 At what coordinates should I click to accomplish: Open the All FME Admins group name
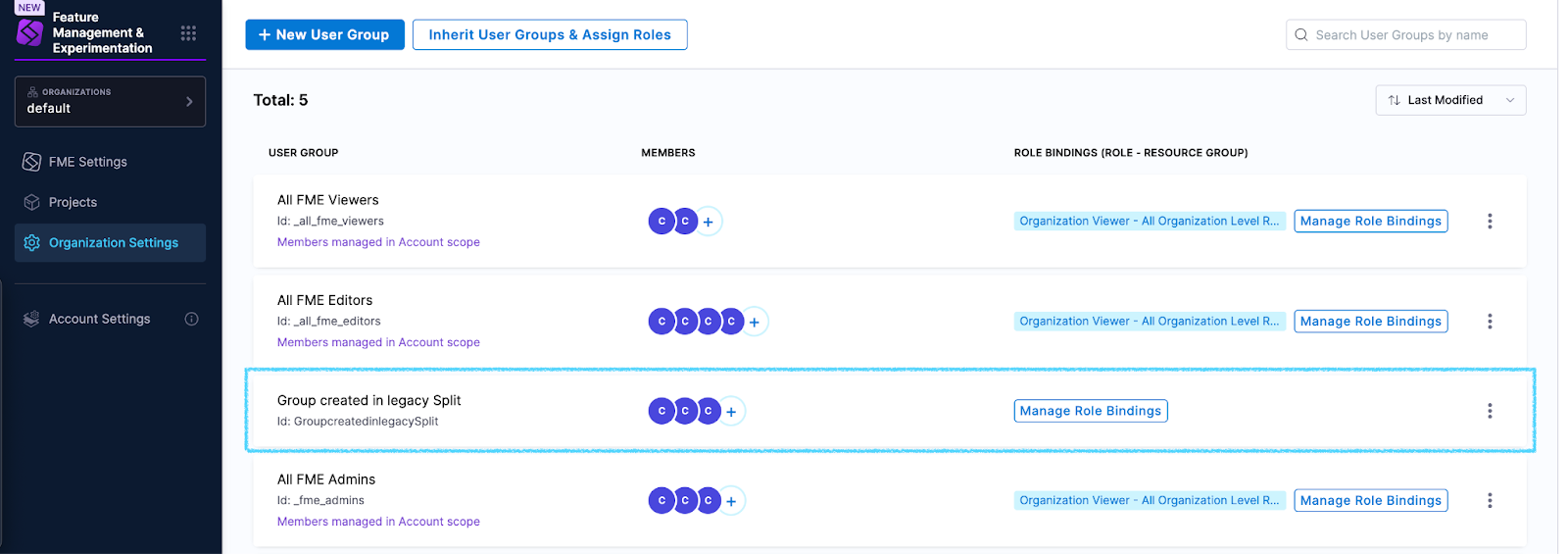(x=326, y=479)
